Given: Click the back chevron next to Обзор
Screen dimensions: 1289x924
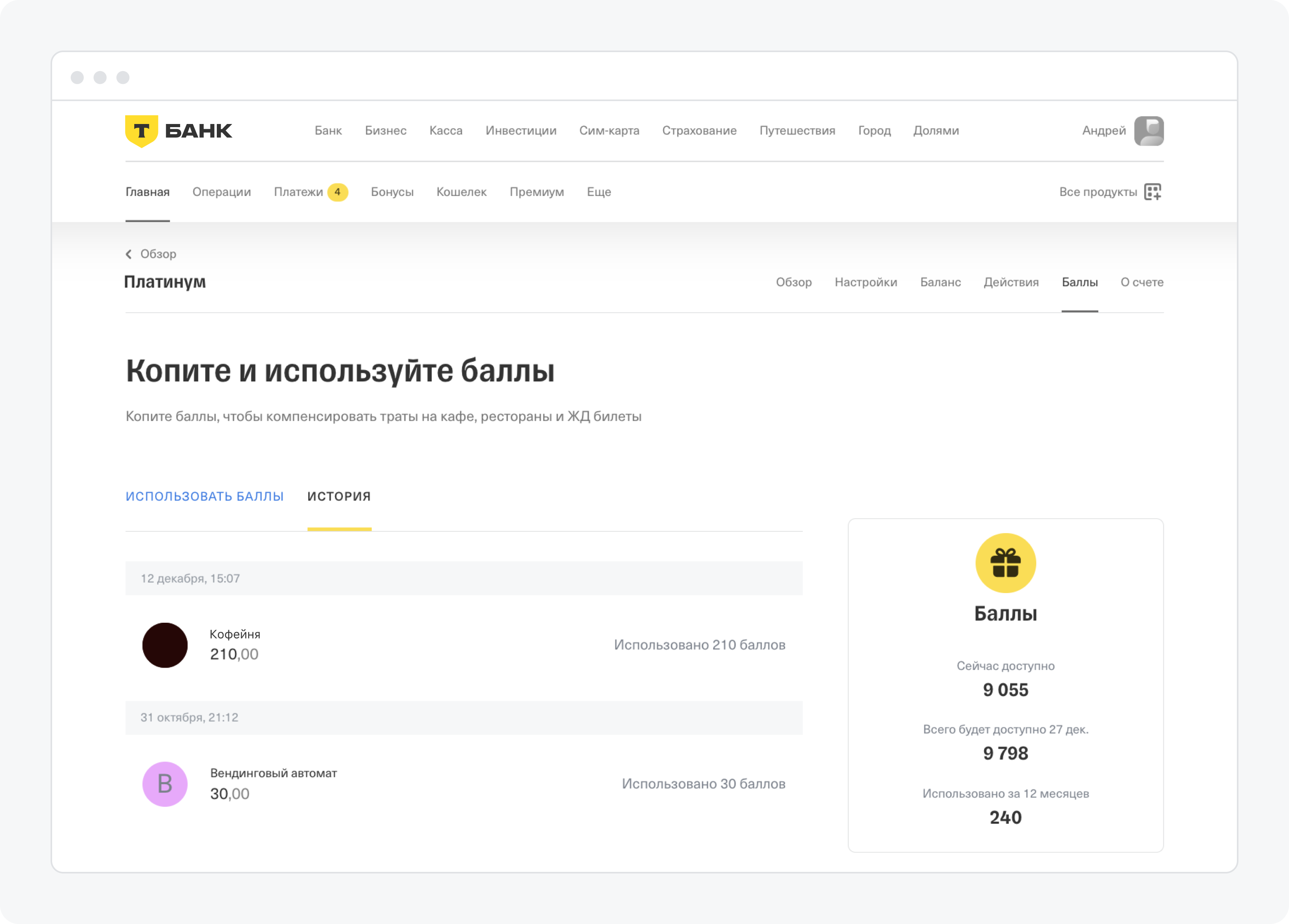Looking at the screenshot, I should 129,254.
